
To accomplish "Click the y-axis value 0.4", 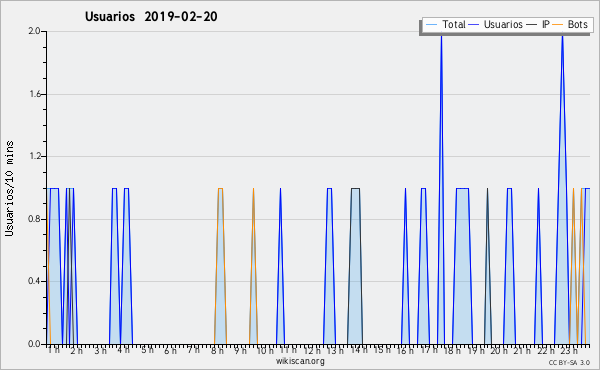I will 35,281.
